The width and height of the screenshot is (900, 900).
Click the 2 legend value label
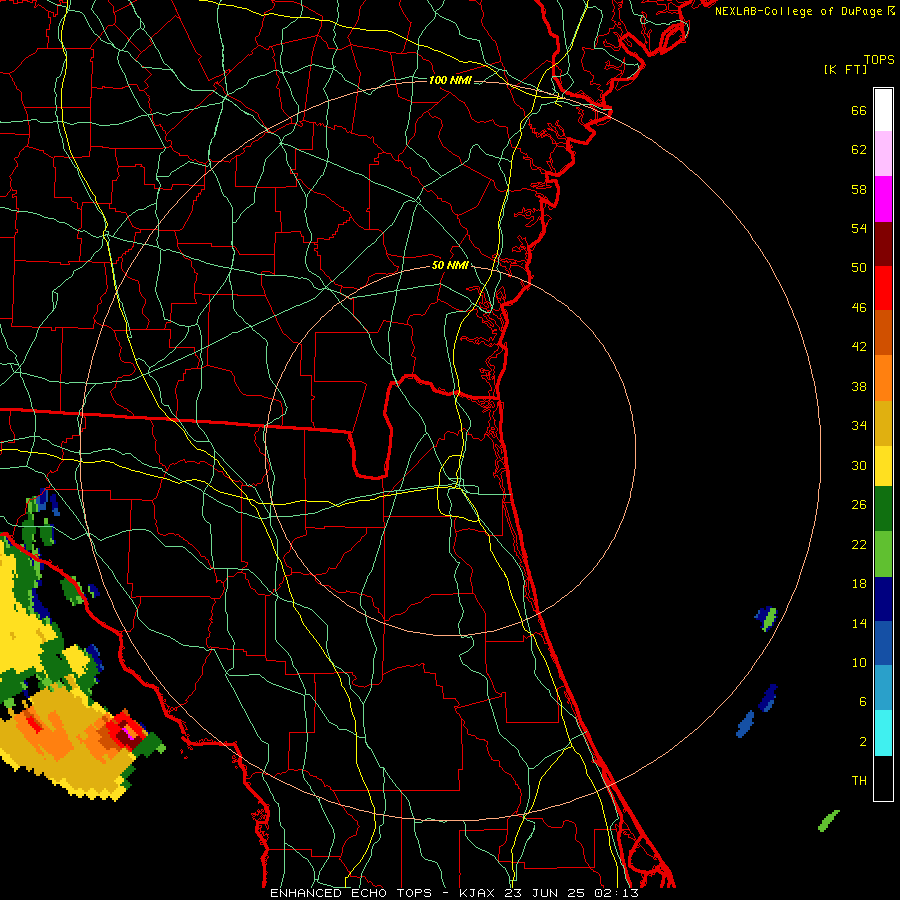point(863,742)
